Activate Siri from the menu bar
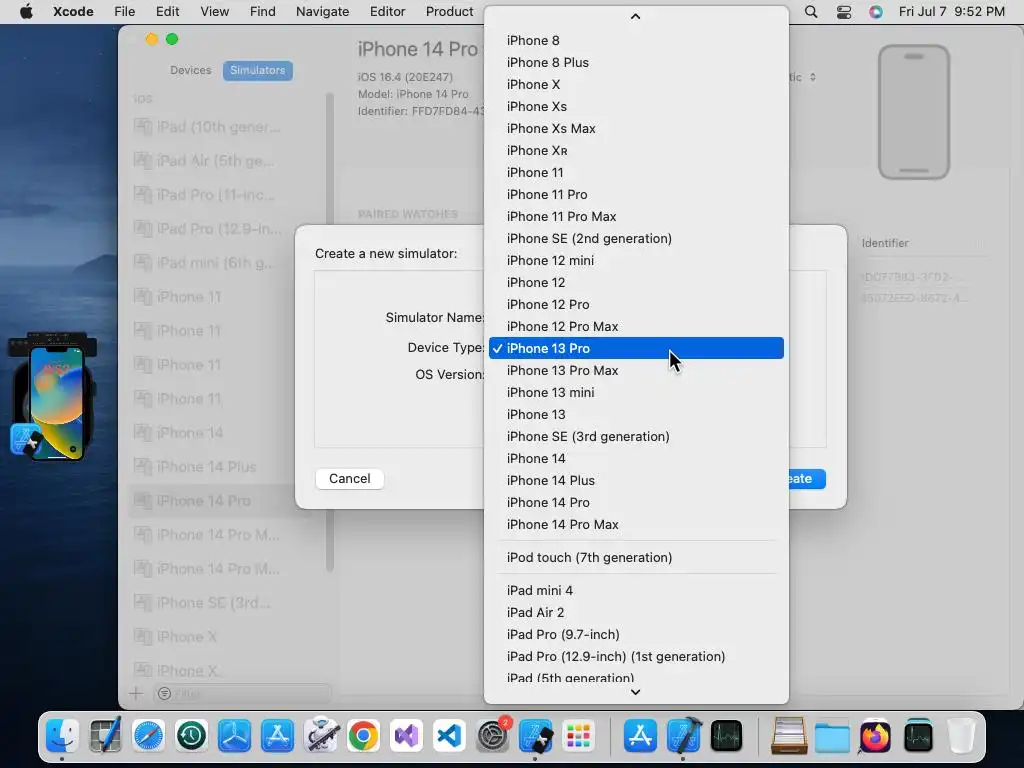Viewport: 1024px width, 768px height. [876, 12]
